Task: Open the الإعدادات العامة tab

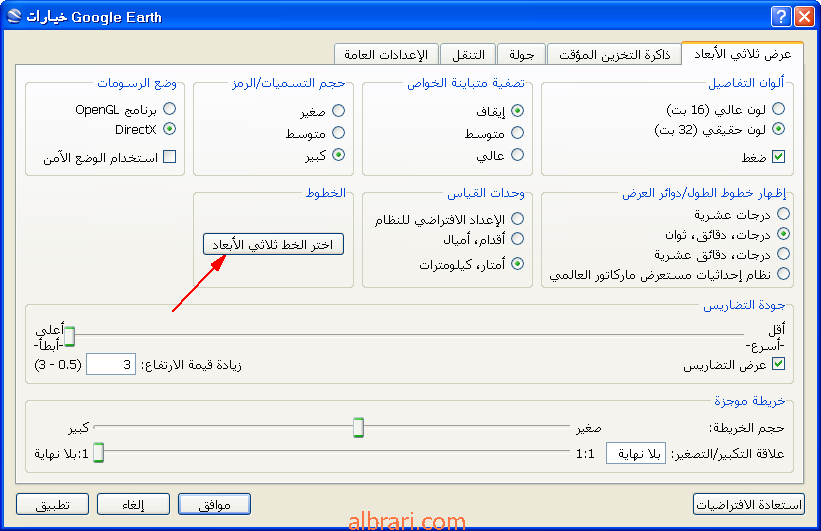Action: pos(386,54)
